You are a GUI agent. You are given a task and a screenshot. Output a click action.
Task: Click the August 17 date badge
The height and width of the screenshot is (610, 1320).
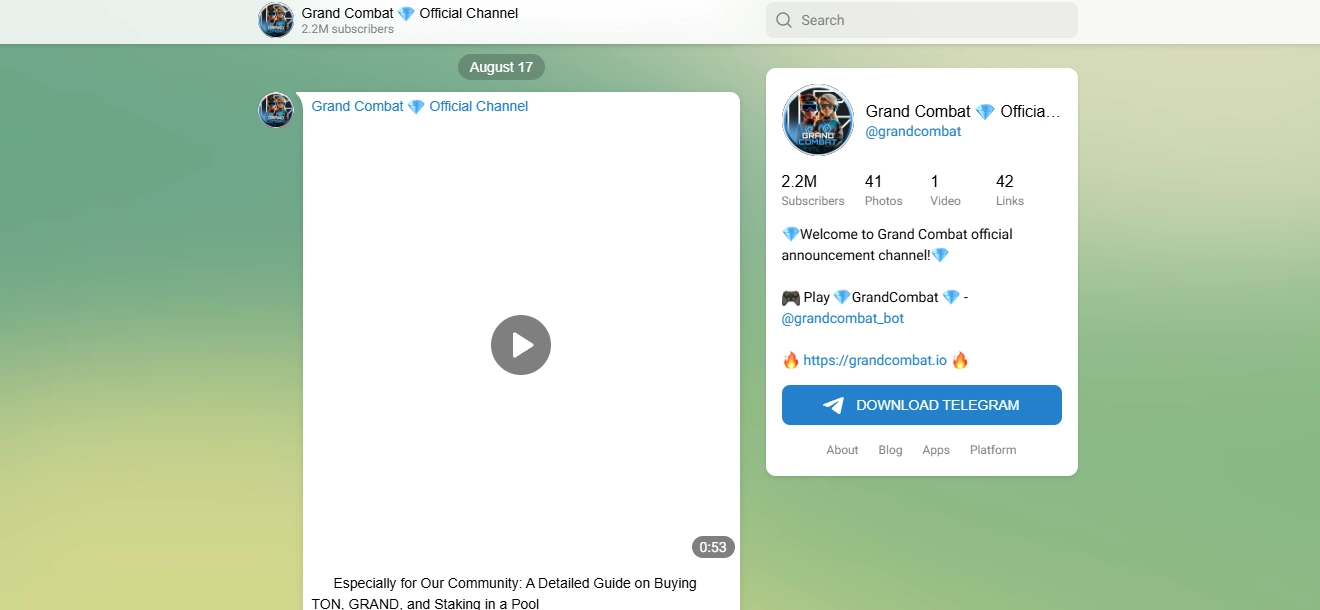[501, 67]
